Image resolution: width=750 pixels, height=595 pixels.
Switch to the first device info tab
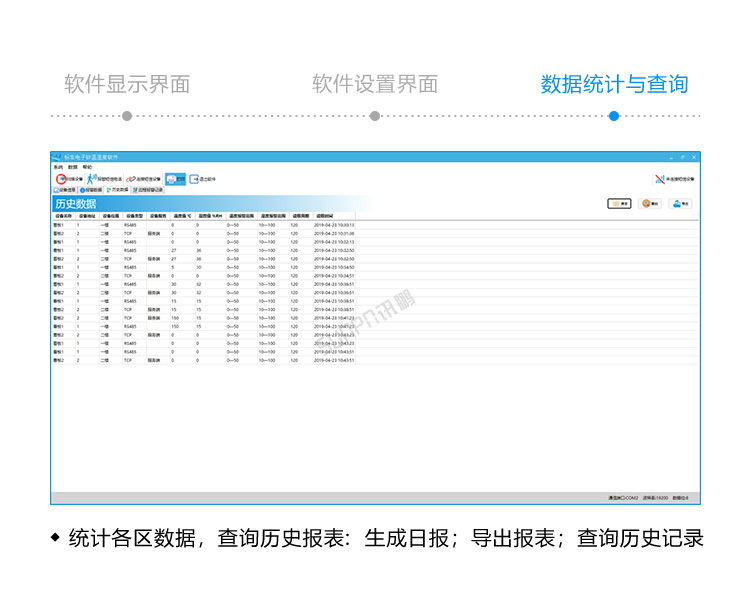click(x=64, y=189)
